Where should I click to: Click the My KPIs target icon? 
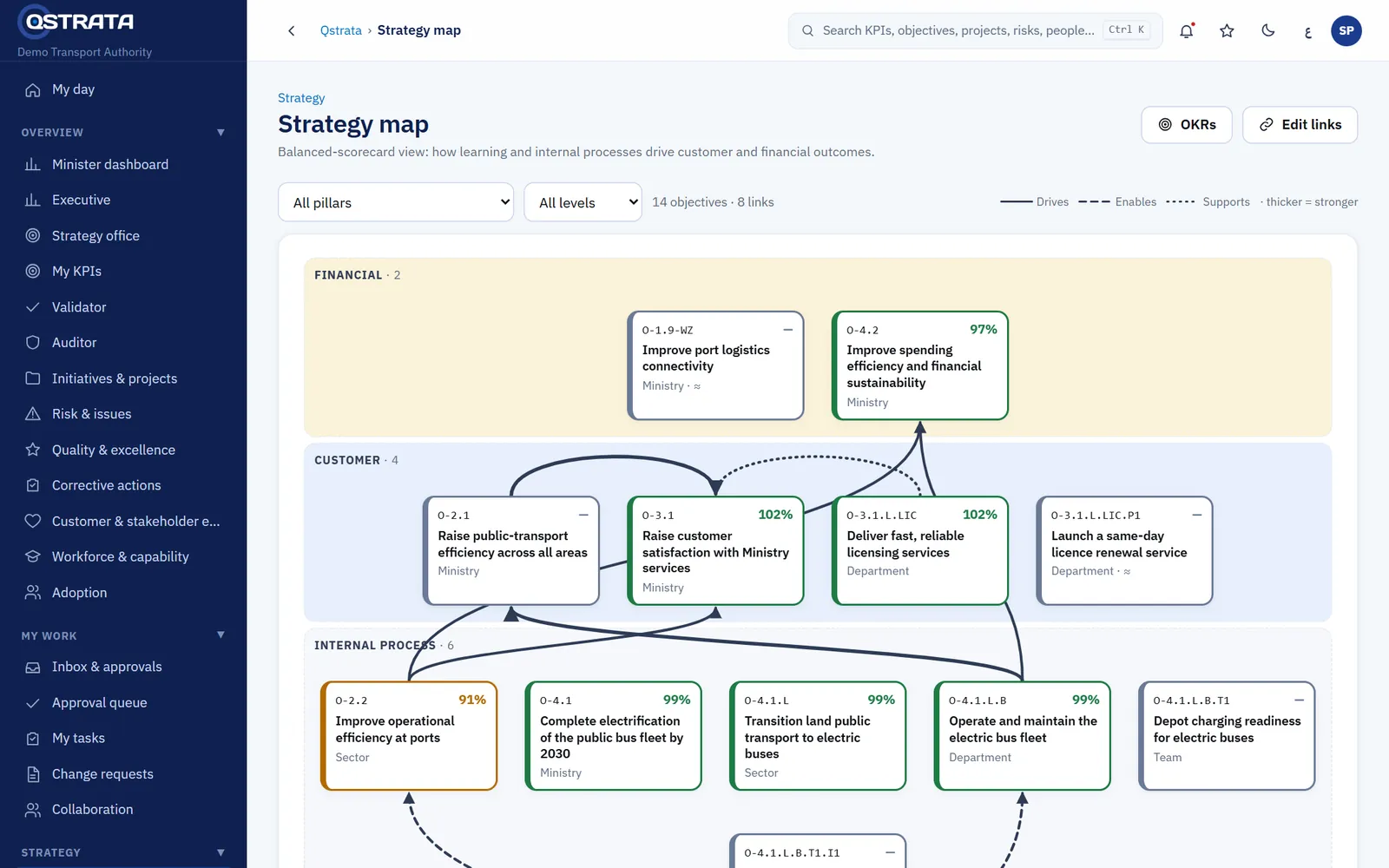33,271
